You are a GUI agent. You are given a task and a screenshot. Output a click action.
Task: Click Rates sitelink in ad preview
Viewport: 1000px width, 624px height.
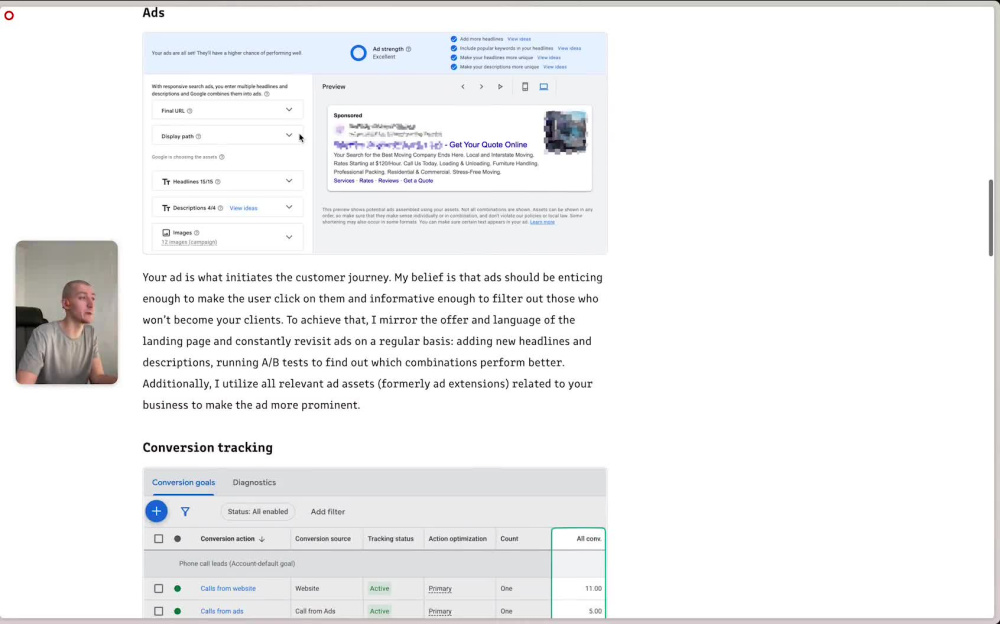367,181
